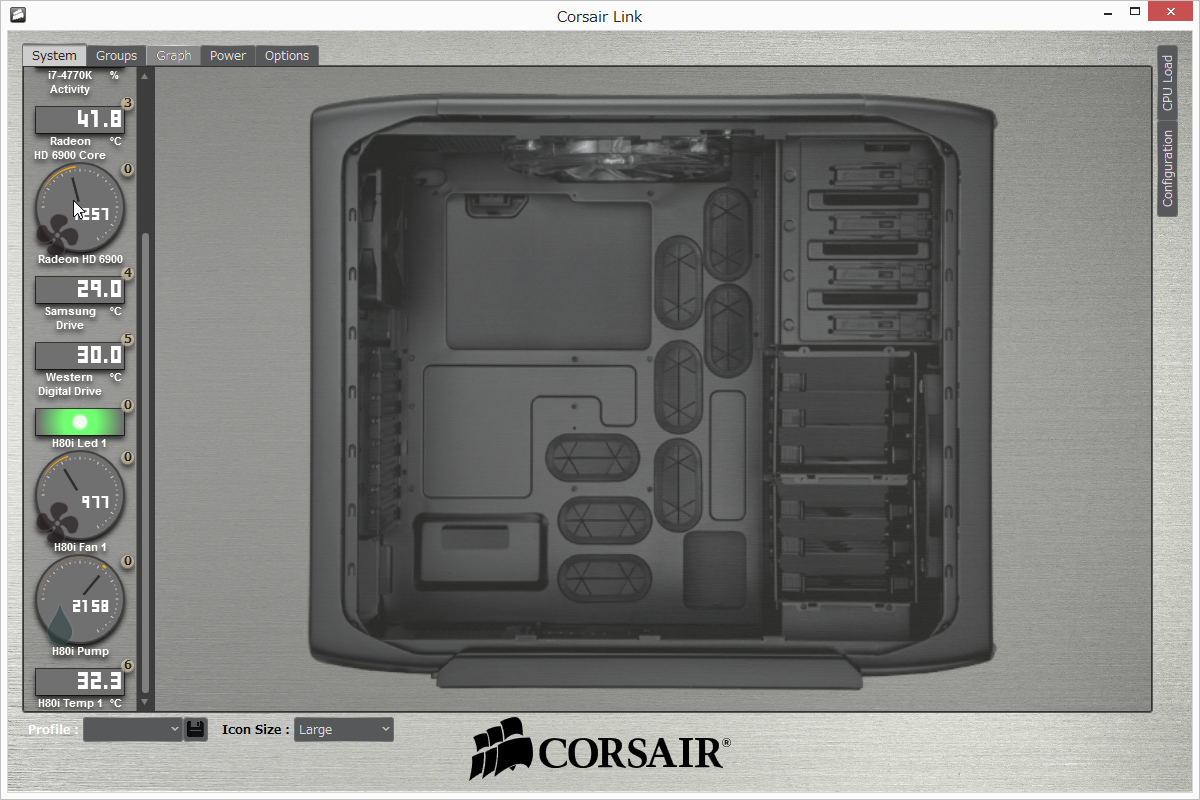The image size is (1200, 800).
Task: Click the H80i Pump label
Action: click(80, 651)
